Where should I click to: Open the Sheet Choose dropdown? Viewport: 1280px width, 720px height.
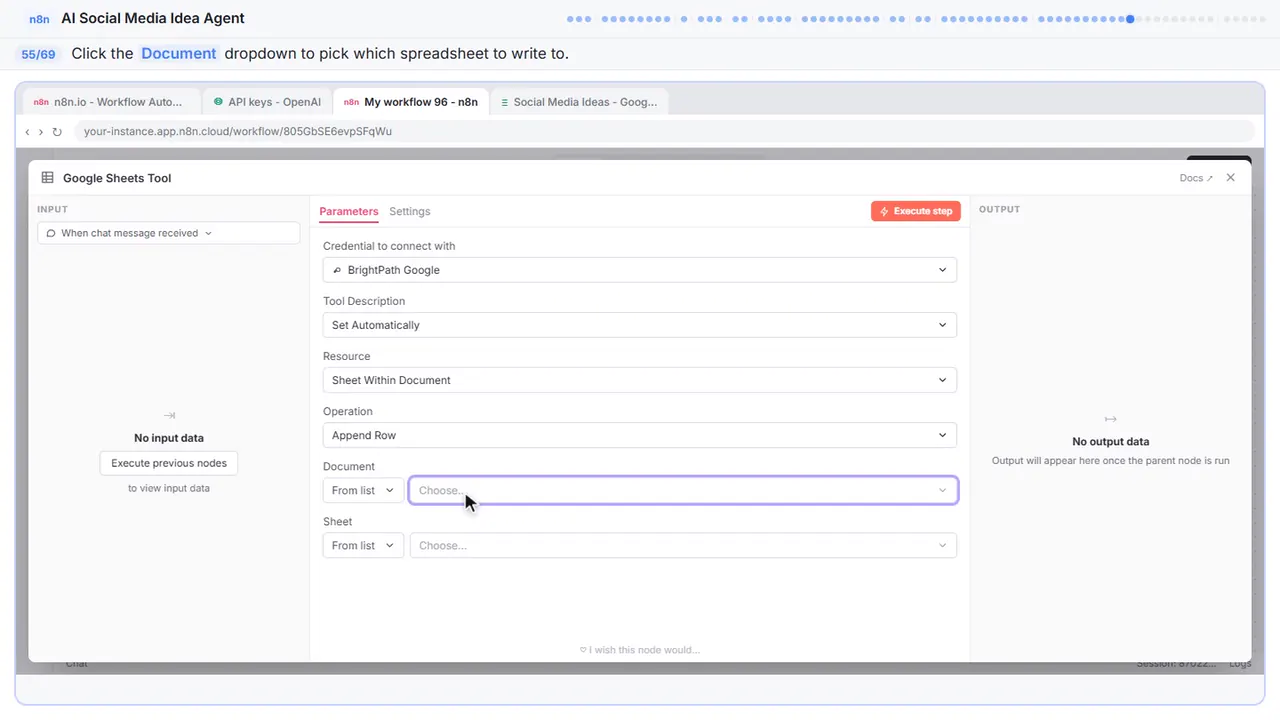coord(683,545)
